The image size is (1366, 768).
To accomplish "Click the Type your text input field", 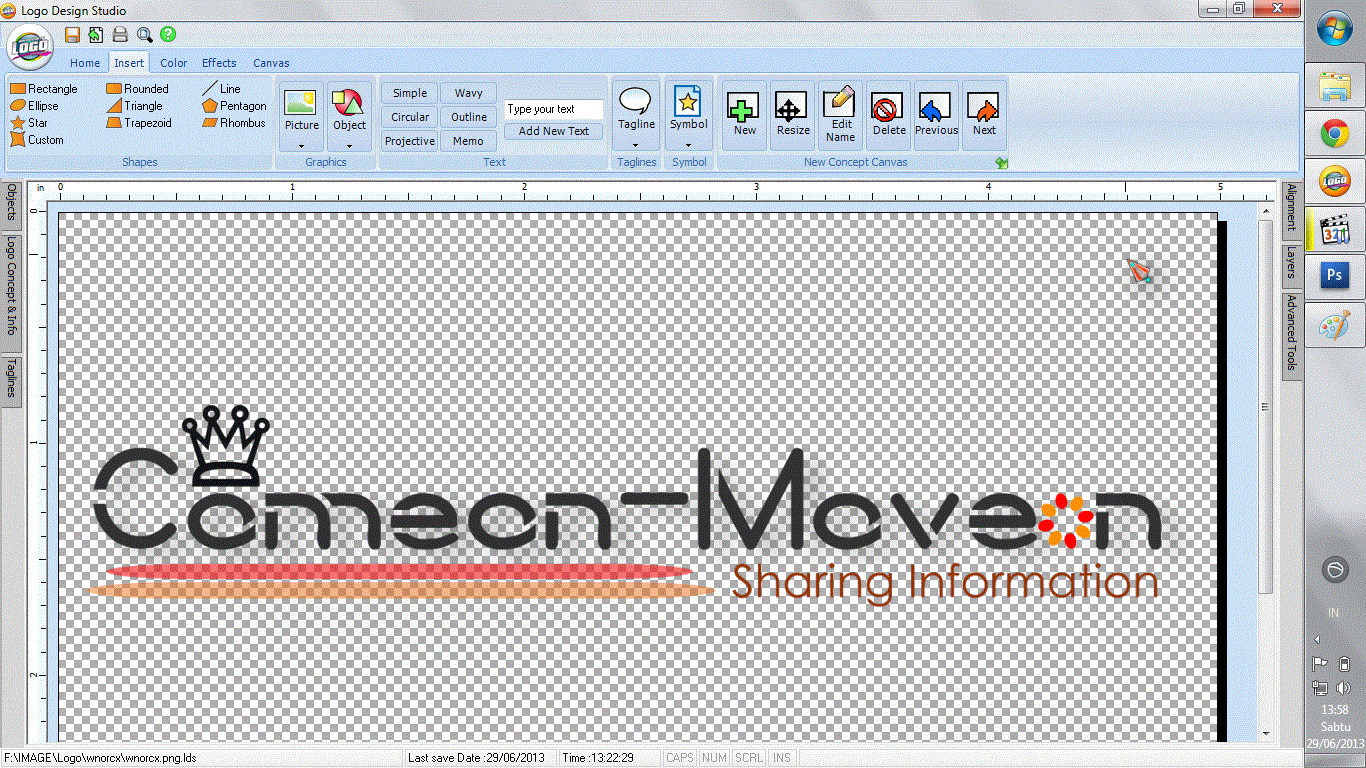I will click(554, 109).
